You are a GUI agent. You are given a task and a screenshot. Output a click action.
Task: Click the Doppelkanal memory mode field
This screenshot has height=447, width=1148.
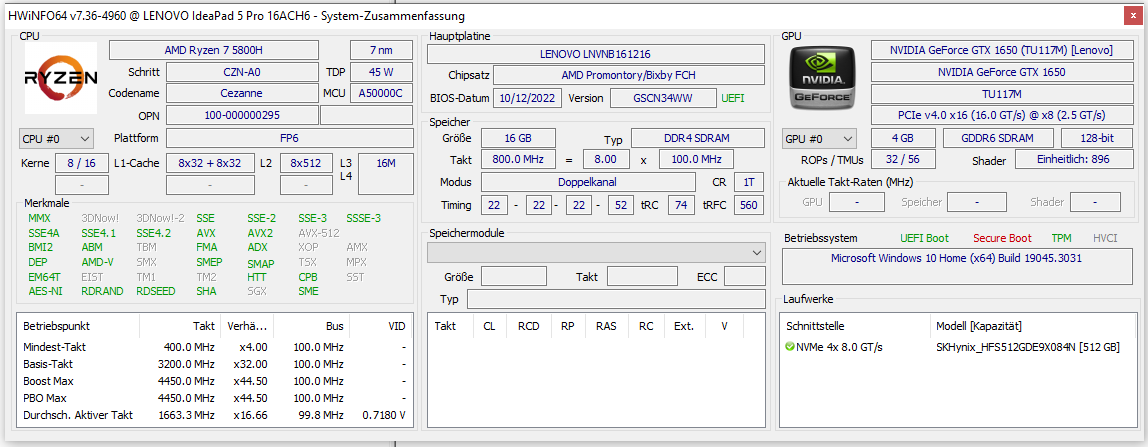[588, 182]
